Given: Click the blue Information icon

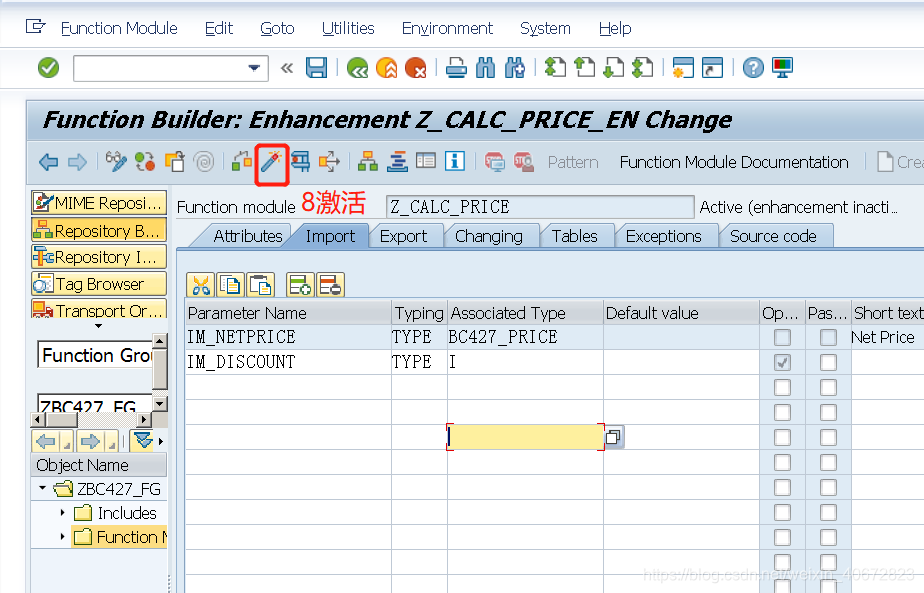Looking at the screenshot, I should 454,162.
